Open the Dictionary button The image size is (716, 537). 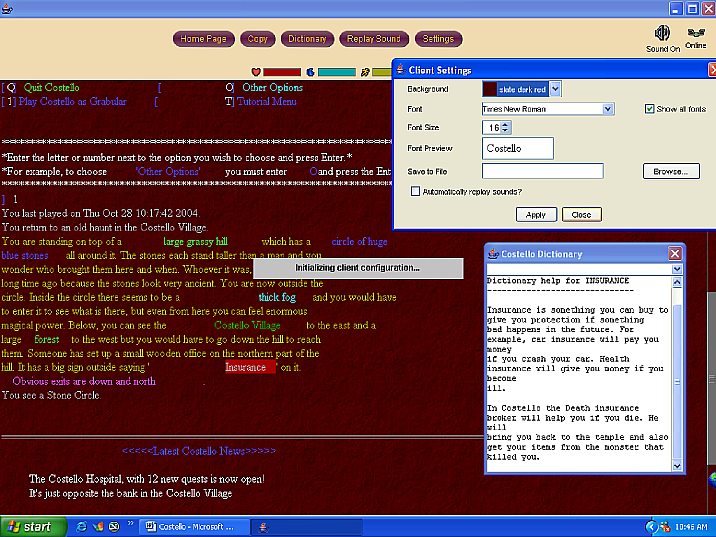tap(307, 39)
